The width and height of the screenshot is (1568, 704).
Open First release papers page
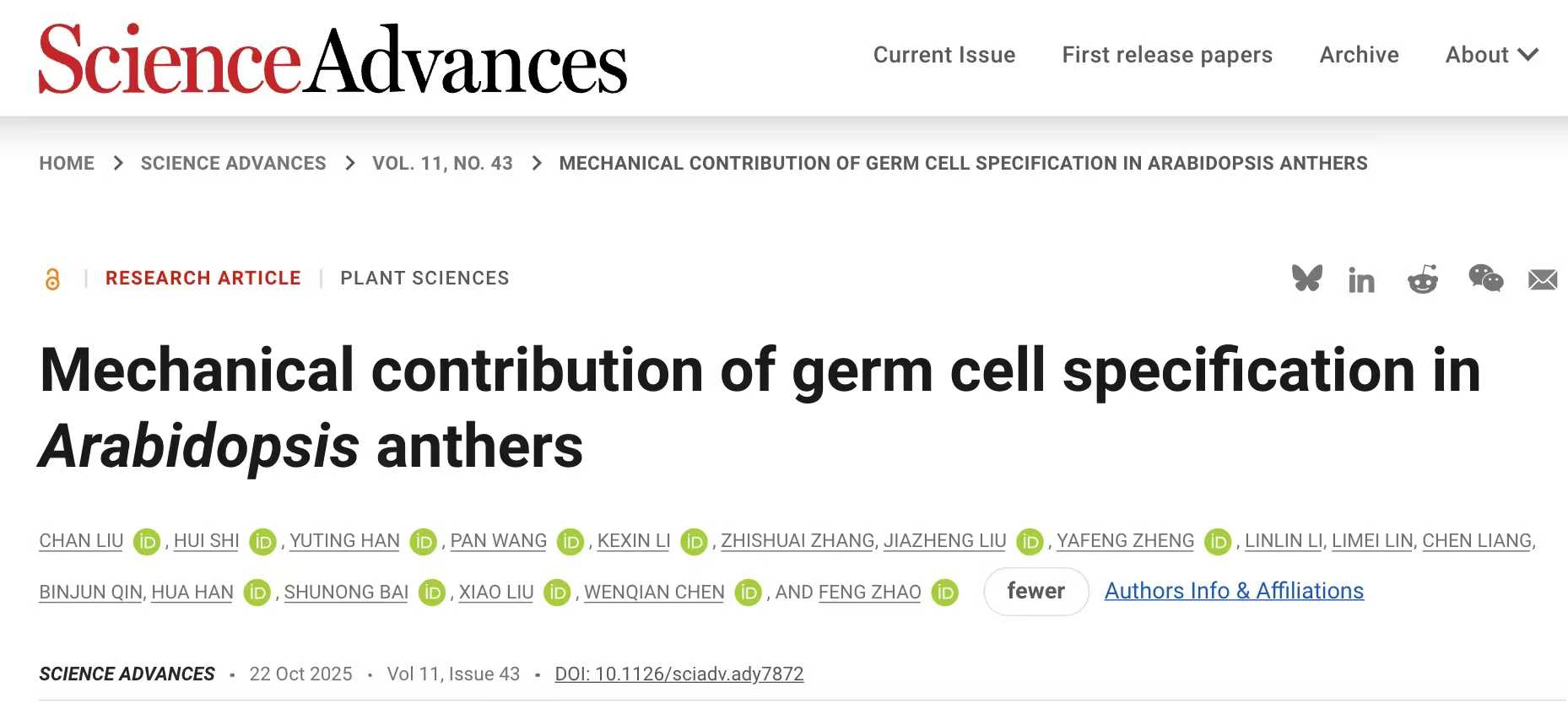1167,55
